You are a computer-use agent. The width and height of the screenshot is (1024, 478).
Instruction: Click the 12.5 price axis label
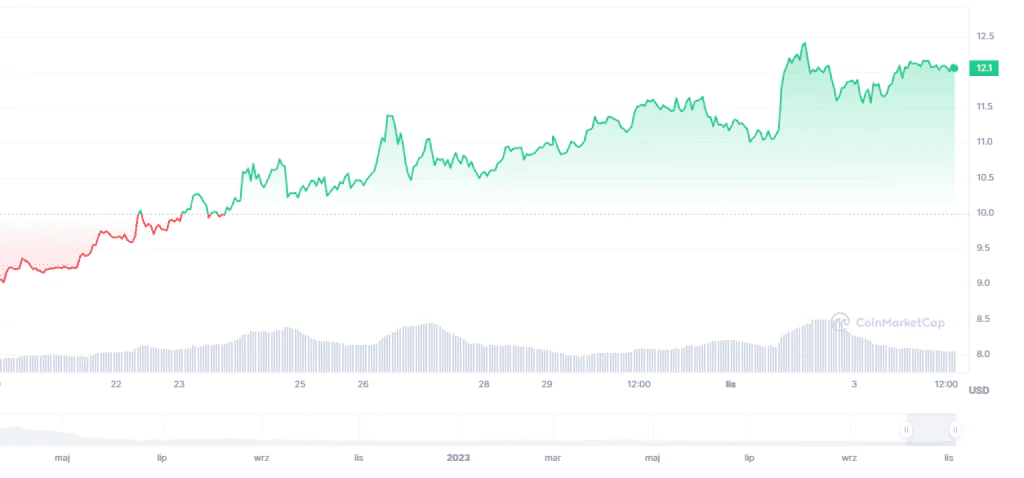pyautogui.click(x=985, y=36)
